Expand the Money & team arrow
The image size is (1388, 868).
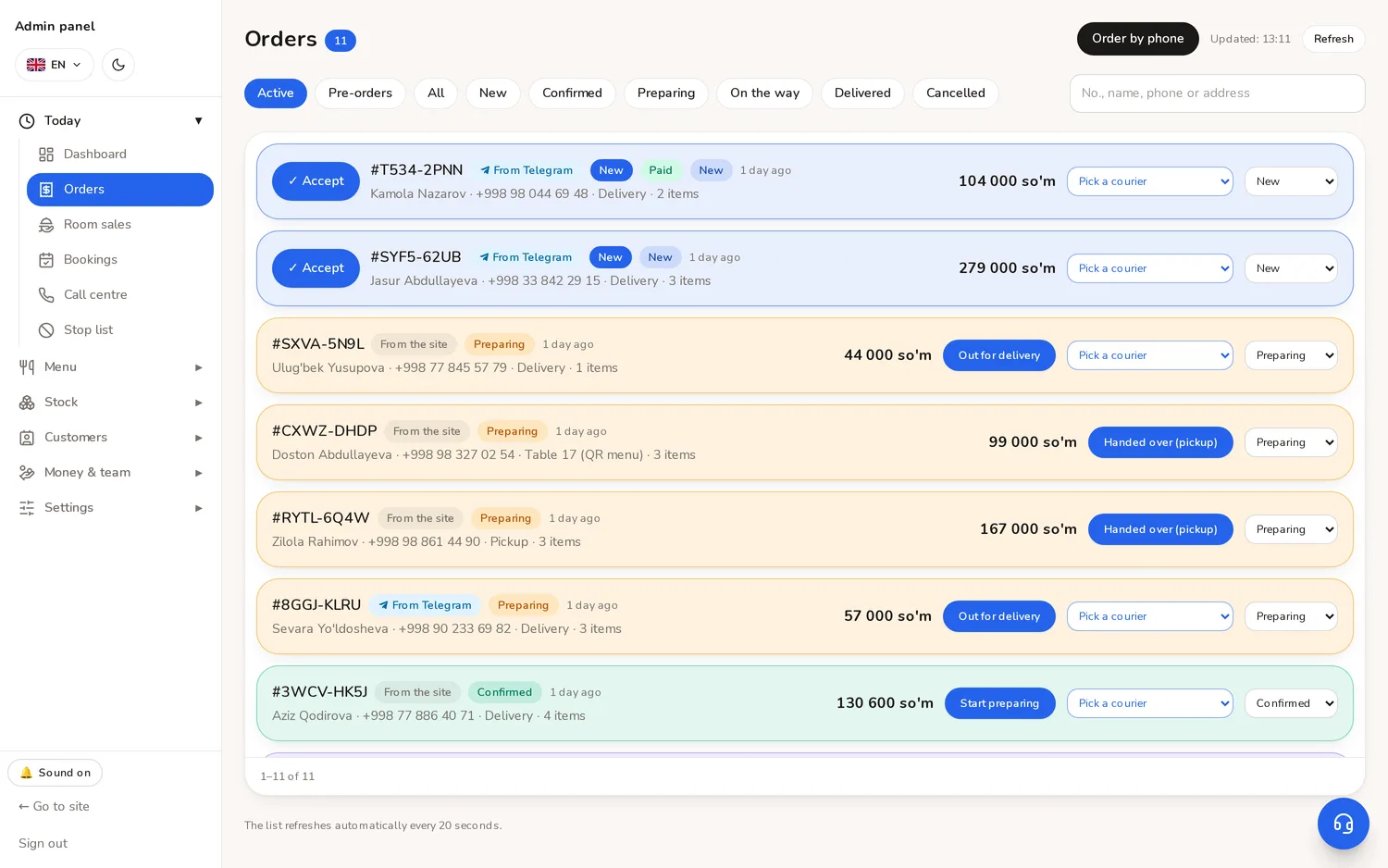point(198,473)
